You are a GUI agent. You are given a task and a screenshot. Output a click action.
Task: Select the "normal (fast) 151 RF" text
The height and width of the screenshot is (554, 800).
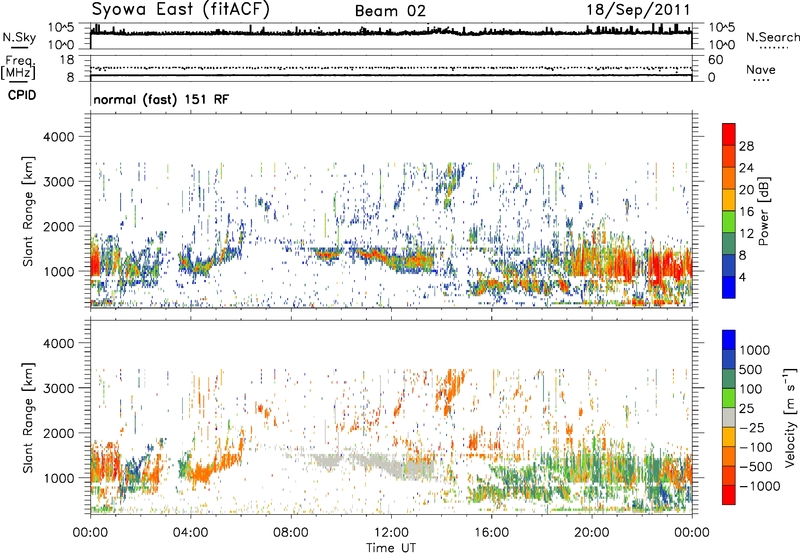pyautogui.click(x=161, y=99)
